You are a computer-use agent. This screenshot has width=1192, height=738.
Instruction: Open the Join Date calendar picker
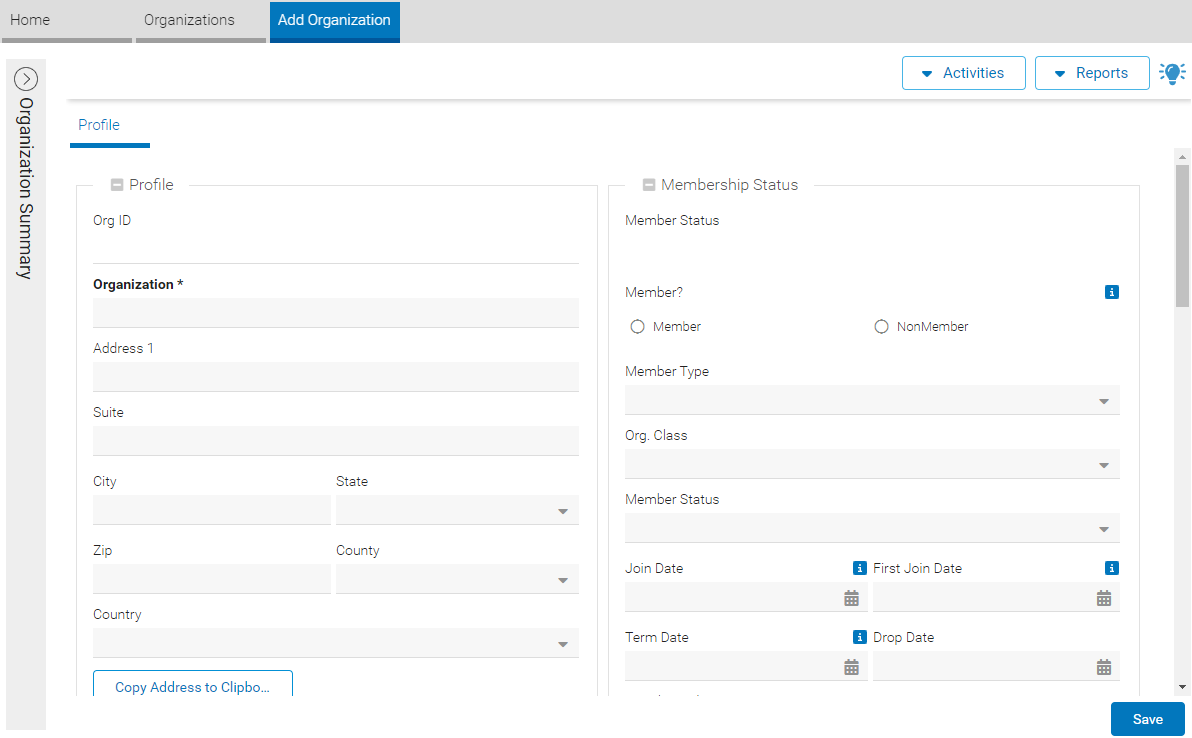click(851, 598)
